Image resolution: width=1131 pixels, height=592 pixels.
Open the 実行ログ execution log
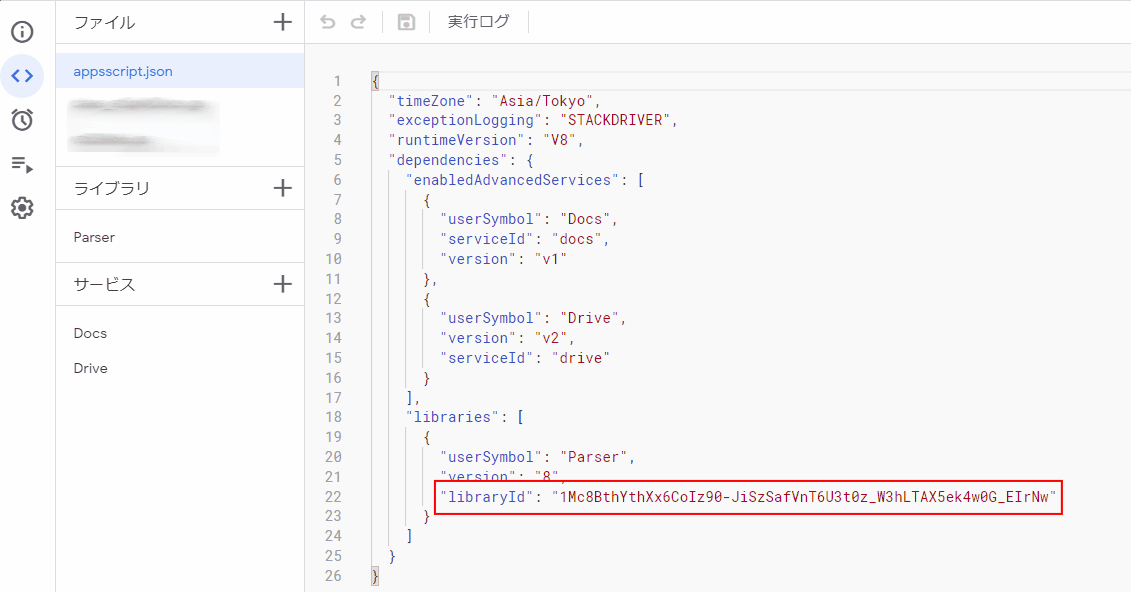(x=478, y=22)
